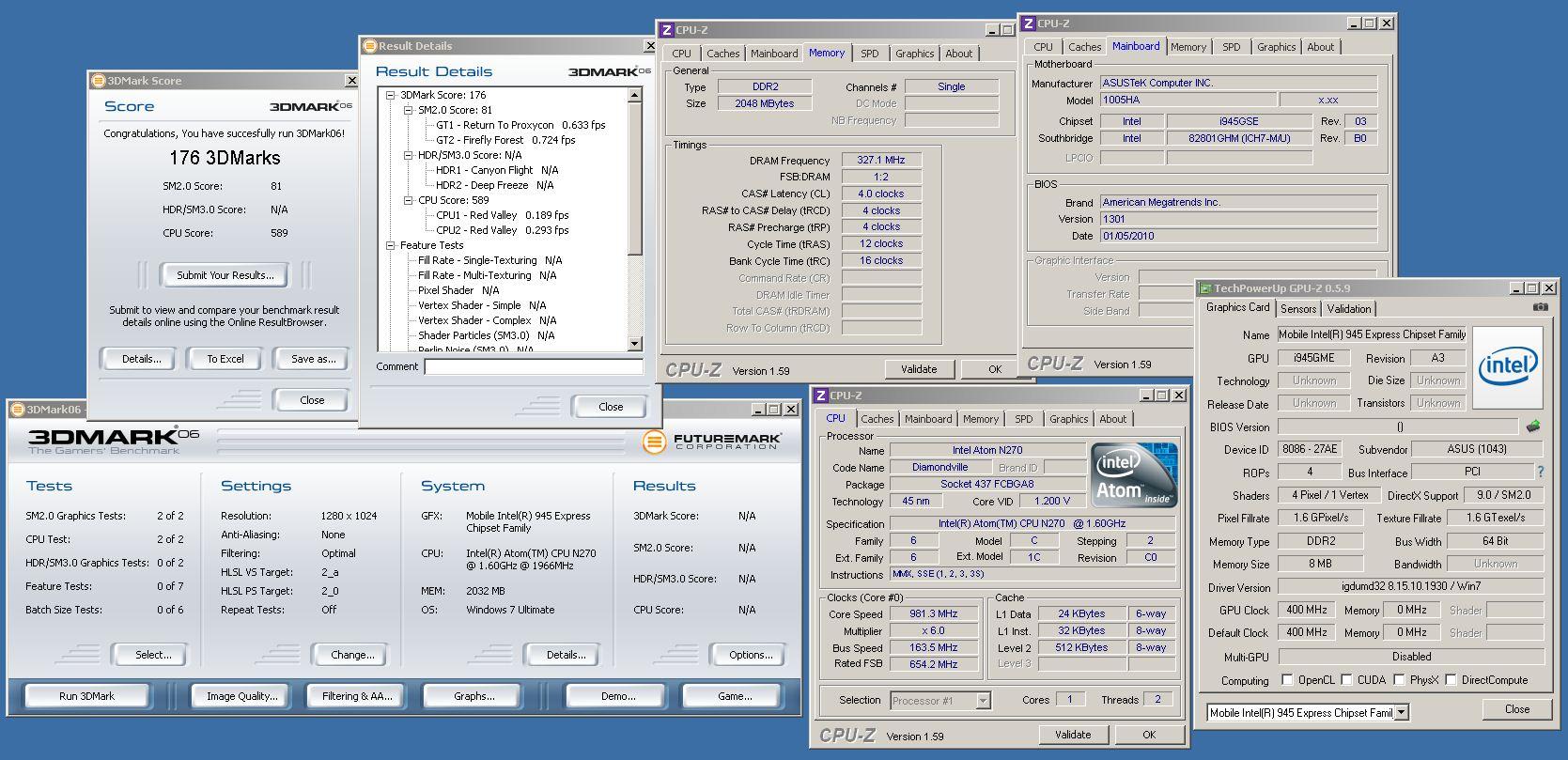Switch to Validation tab in GPU-Z

pos(1349,309)
